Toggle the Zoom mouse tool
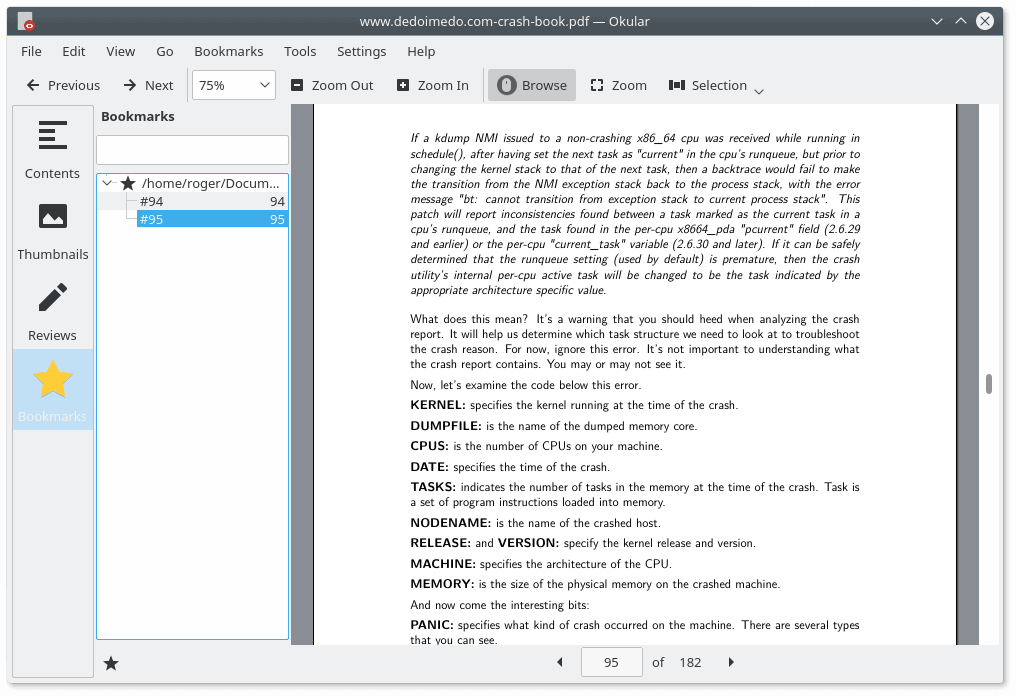This screenshot has height=696, width=1016. [x=618, y=85]
